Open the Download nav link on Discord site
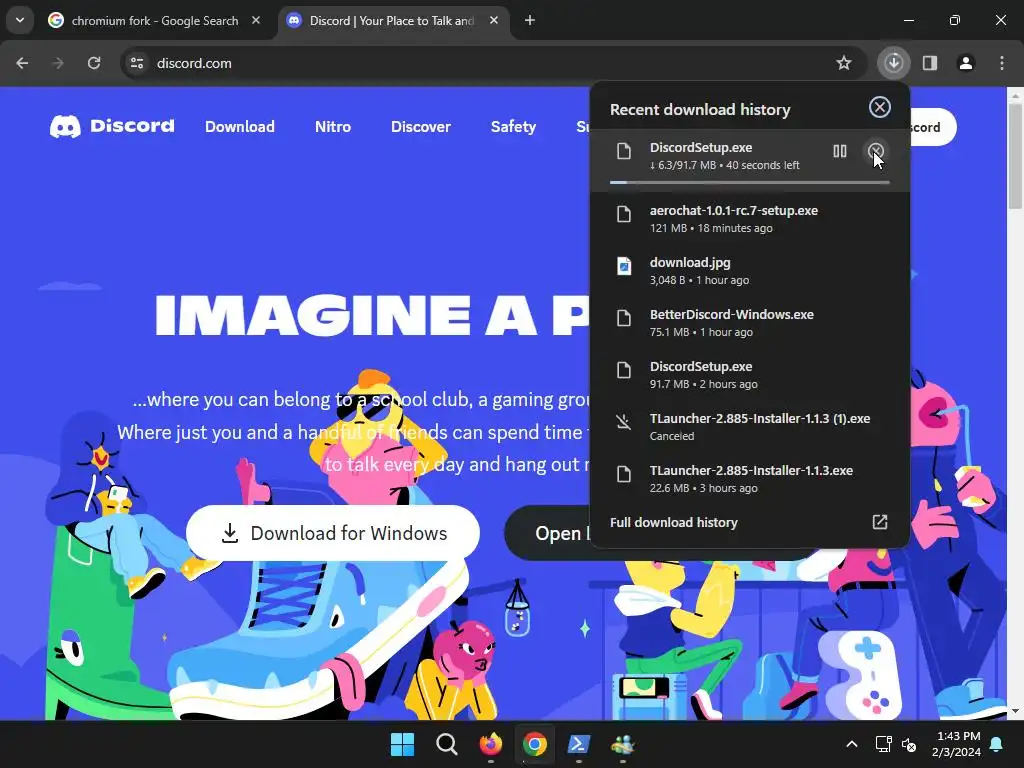This screenshot has height=768, width=1024. tap(240, 127)
